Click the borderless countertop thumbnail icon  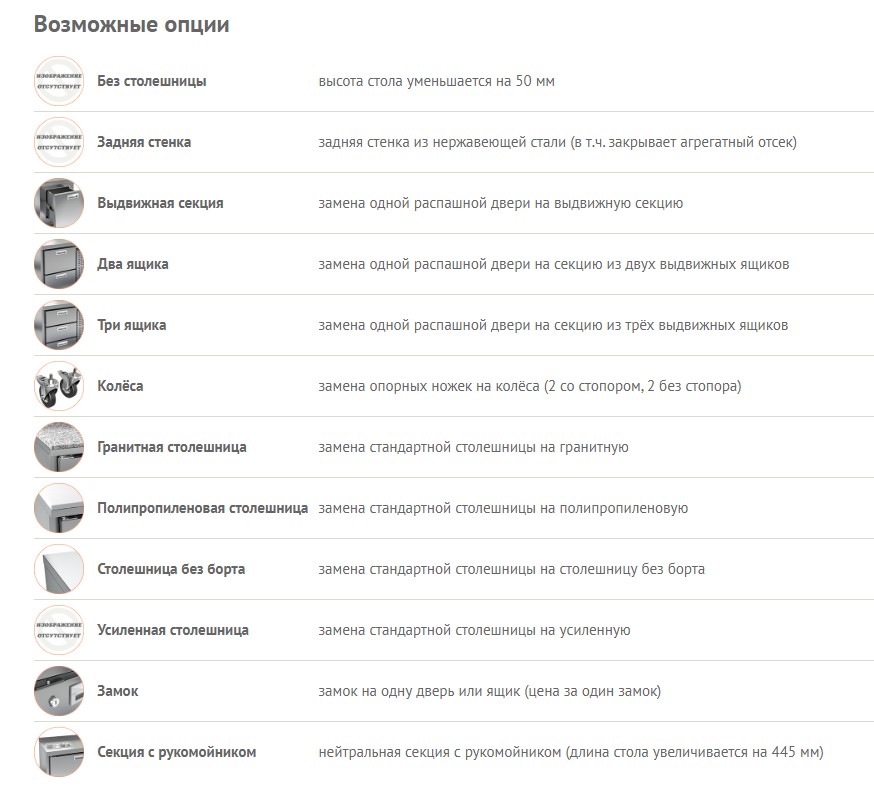click(59, 569)
